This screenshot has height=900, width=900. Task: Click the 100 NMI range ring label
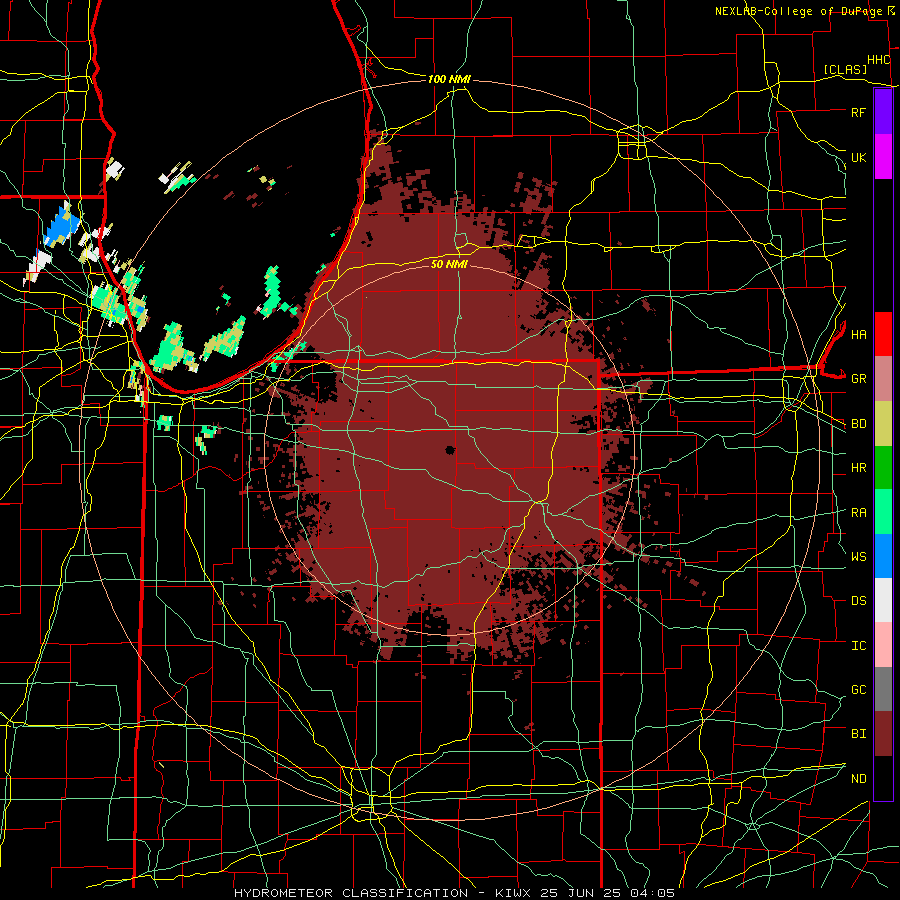click(x=449, y=79)
